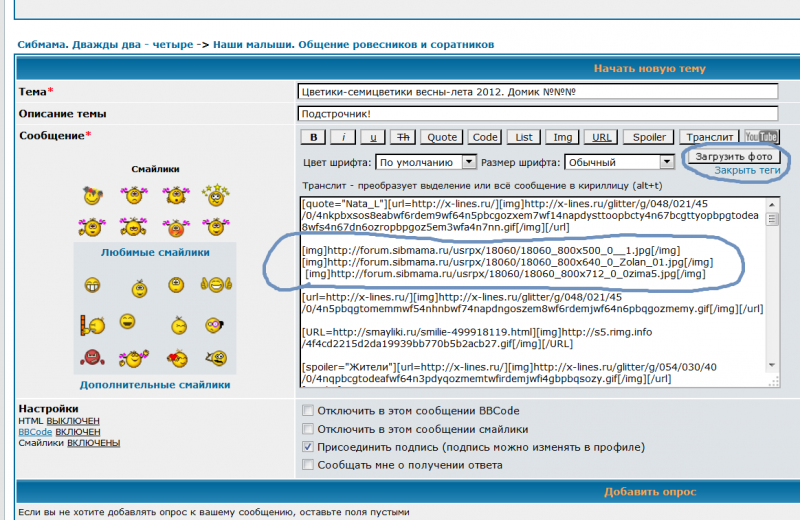Click into the Описание темы field
This screenshot has width=800, height=520.
538,114
